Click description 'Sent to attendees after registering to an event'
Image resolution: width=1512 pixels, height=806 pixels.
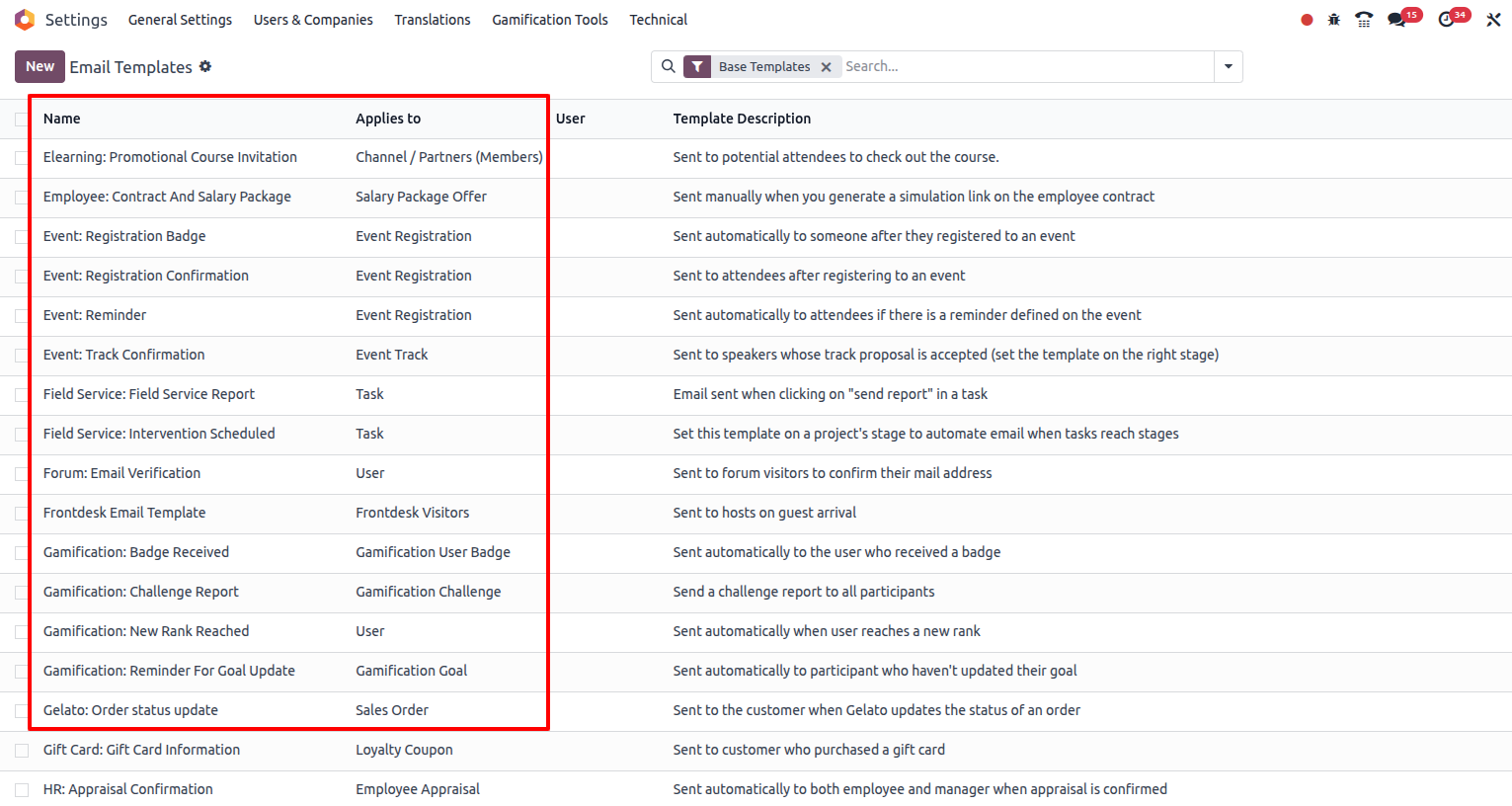[819, 276]
